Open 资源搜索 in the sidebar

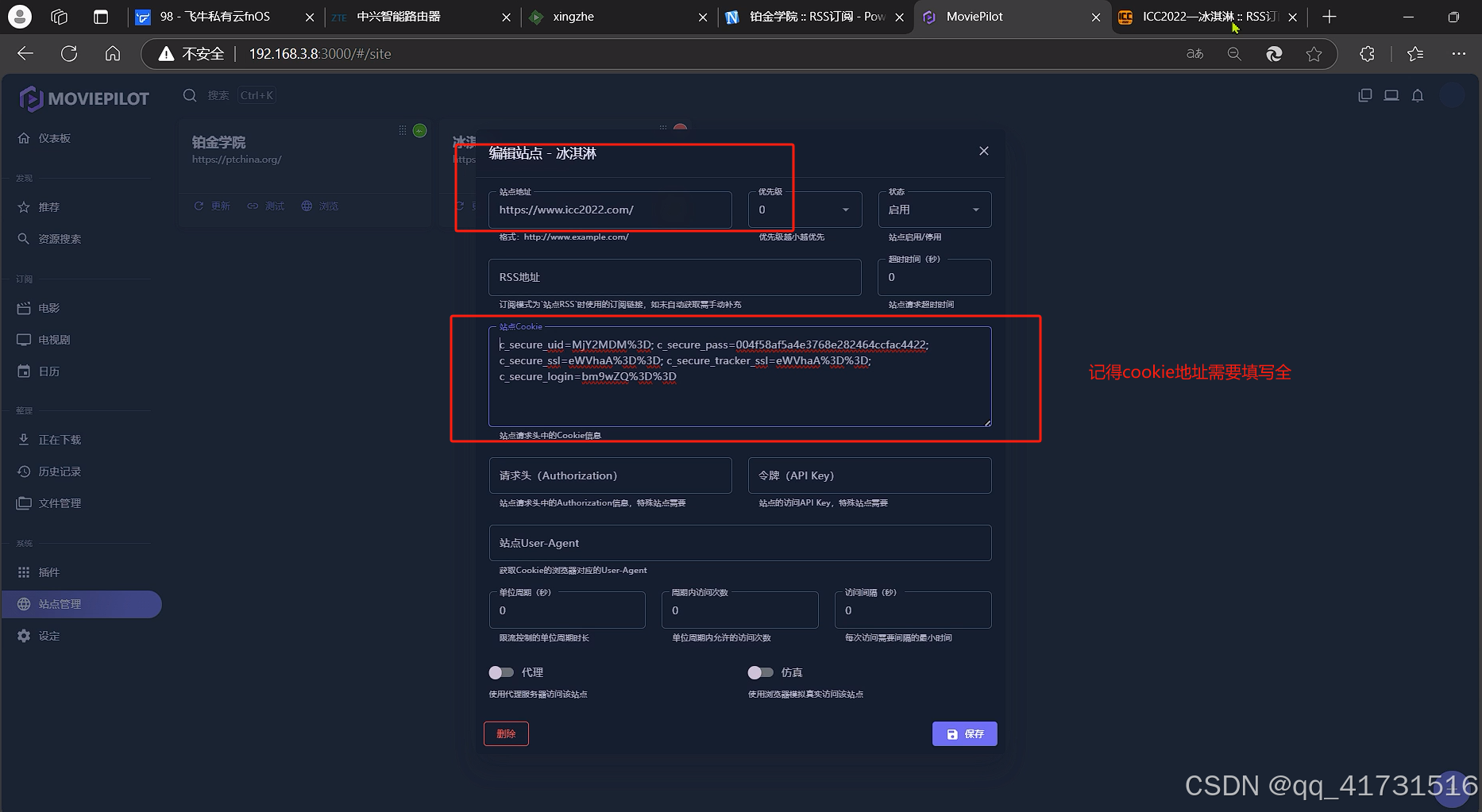(49, 239)
